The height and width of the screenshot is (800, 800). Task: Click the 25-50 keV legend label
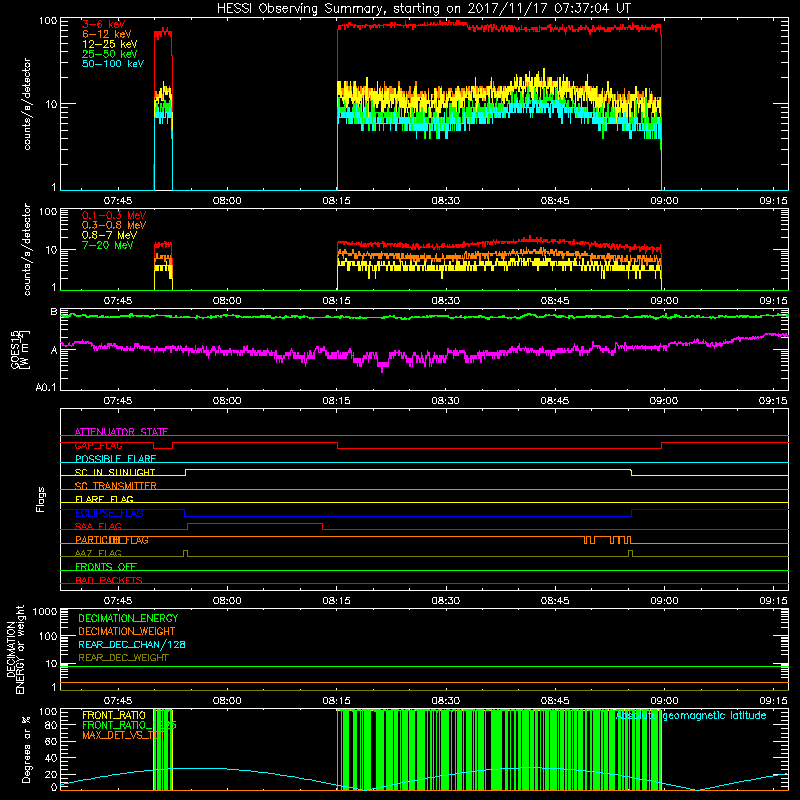(110, 54)
